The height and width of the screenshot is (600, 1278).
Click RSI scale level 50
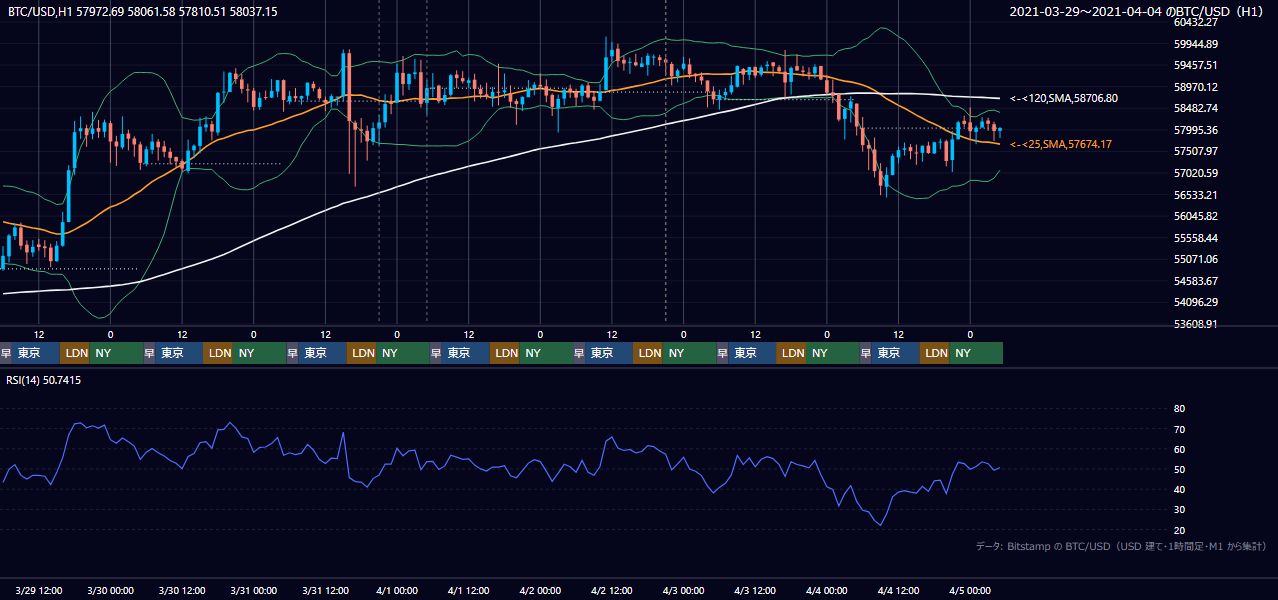1180,469
